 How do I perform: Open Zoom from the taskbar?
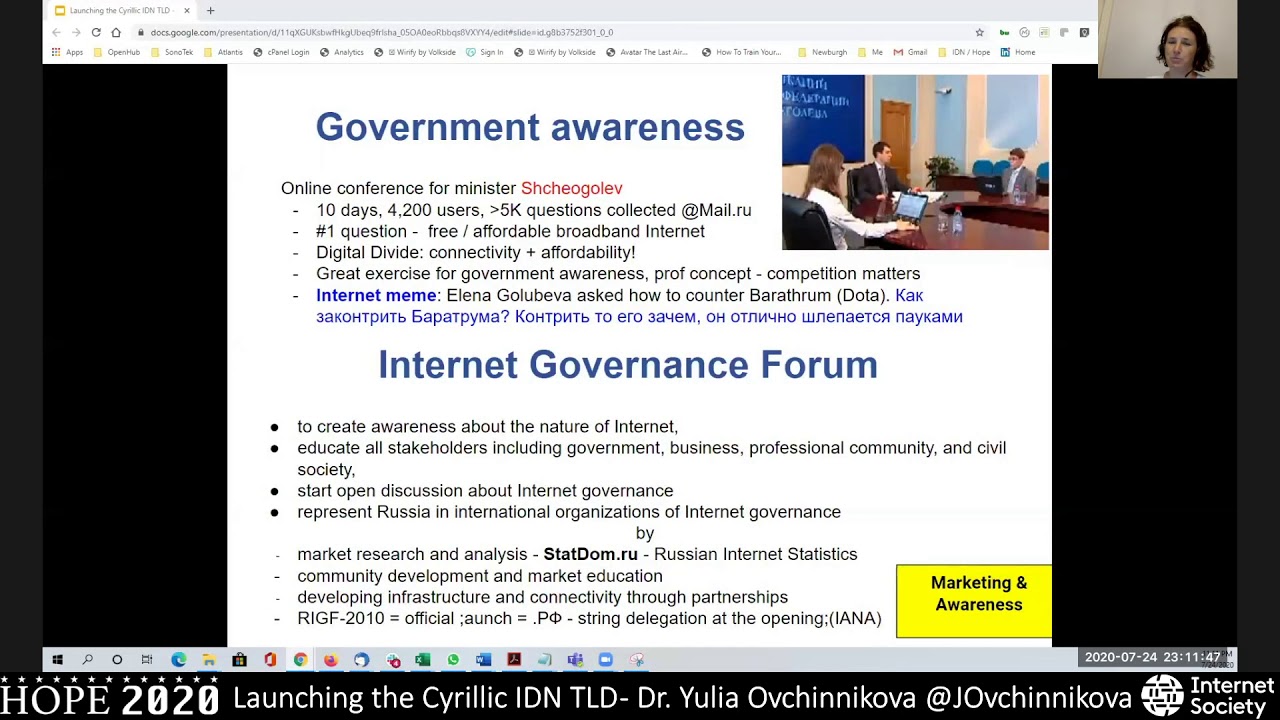pos(605,659)
